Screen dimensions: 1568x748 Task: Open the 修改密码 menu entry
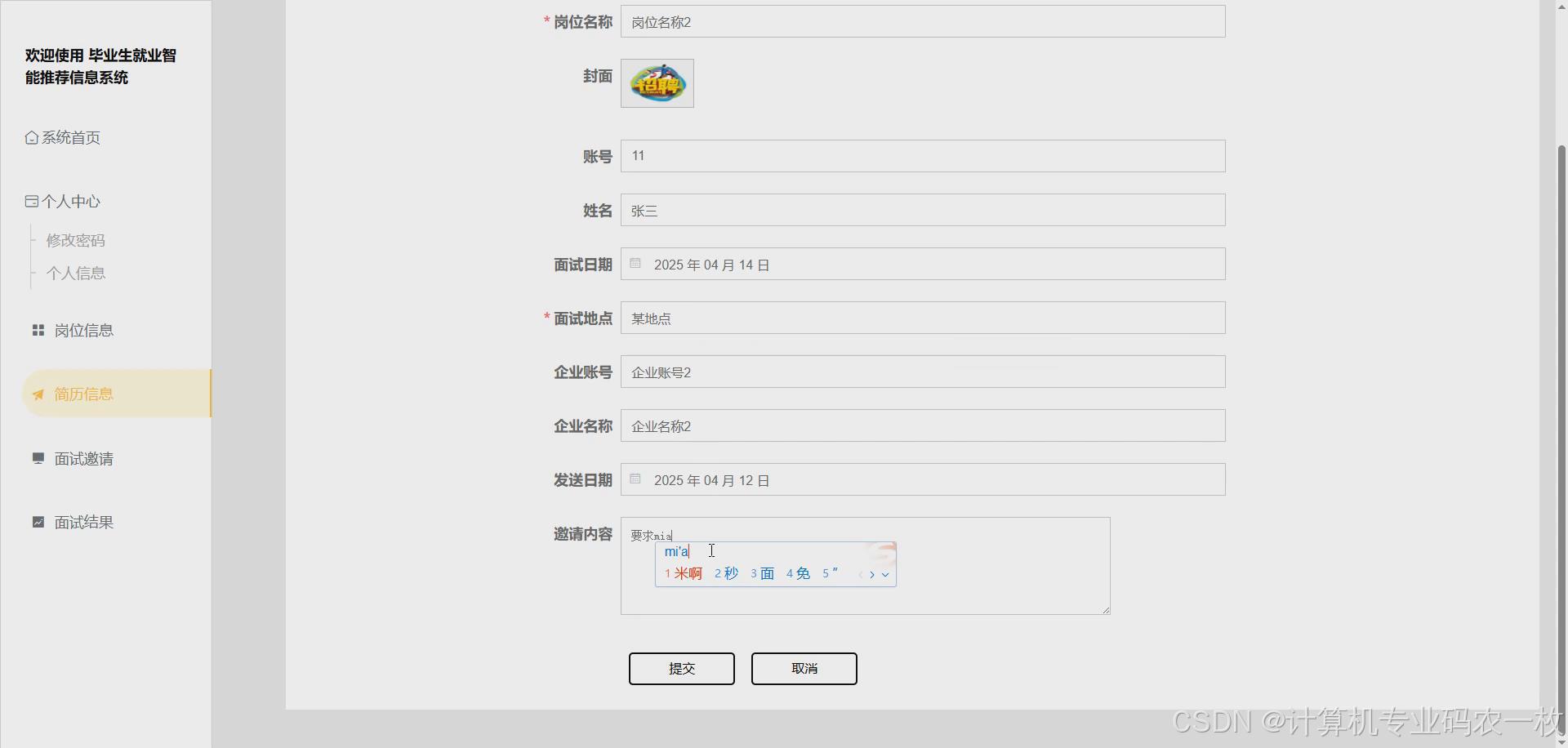coord(75,239)
